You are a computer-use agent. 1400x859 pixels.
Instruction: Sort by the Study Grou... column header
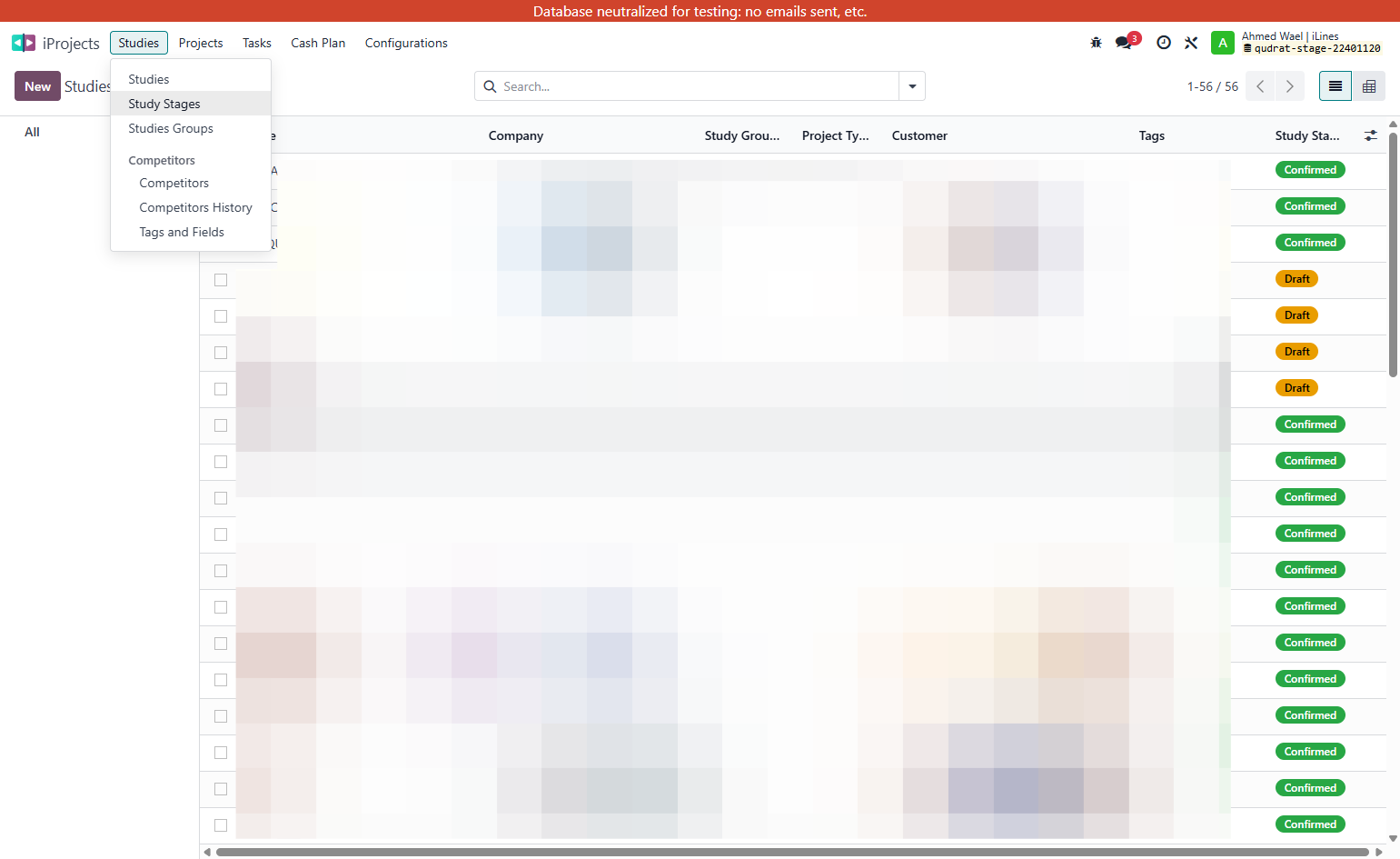(742, 135)
